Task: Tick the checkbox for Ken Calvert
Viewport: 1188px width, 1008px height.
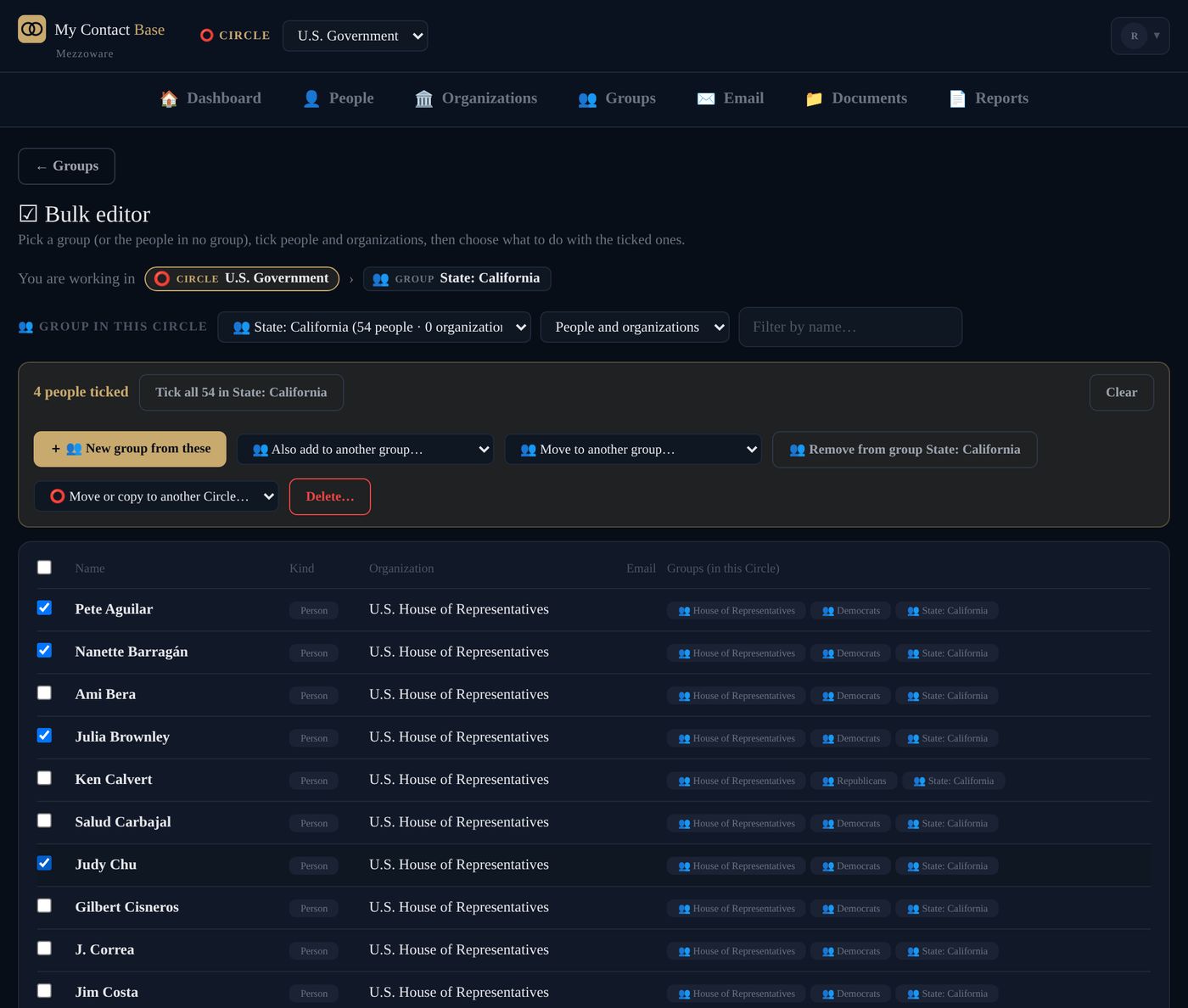Action: pyautogui.click(x=44, y=778)
